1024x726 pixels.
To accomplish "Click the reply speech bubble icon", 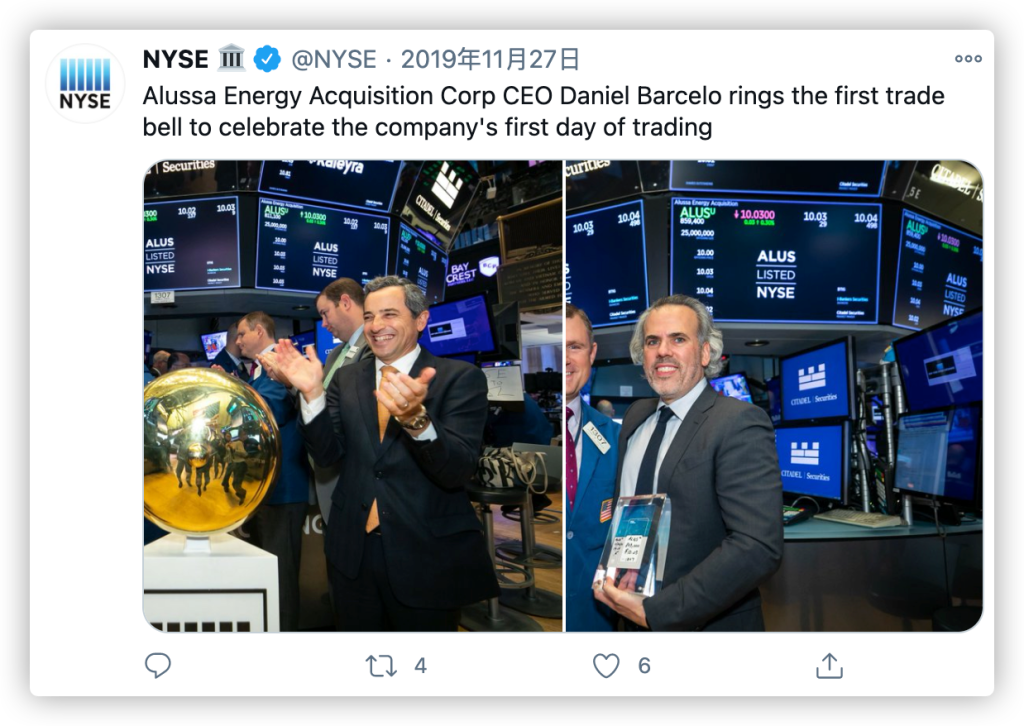I will point(158,665).
